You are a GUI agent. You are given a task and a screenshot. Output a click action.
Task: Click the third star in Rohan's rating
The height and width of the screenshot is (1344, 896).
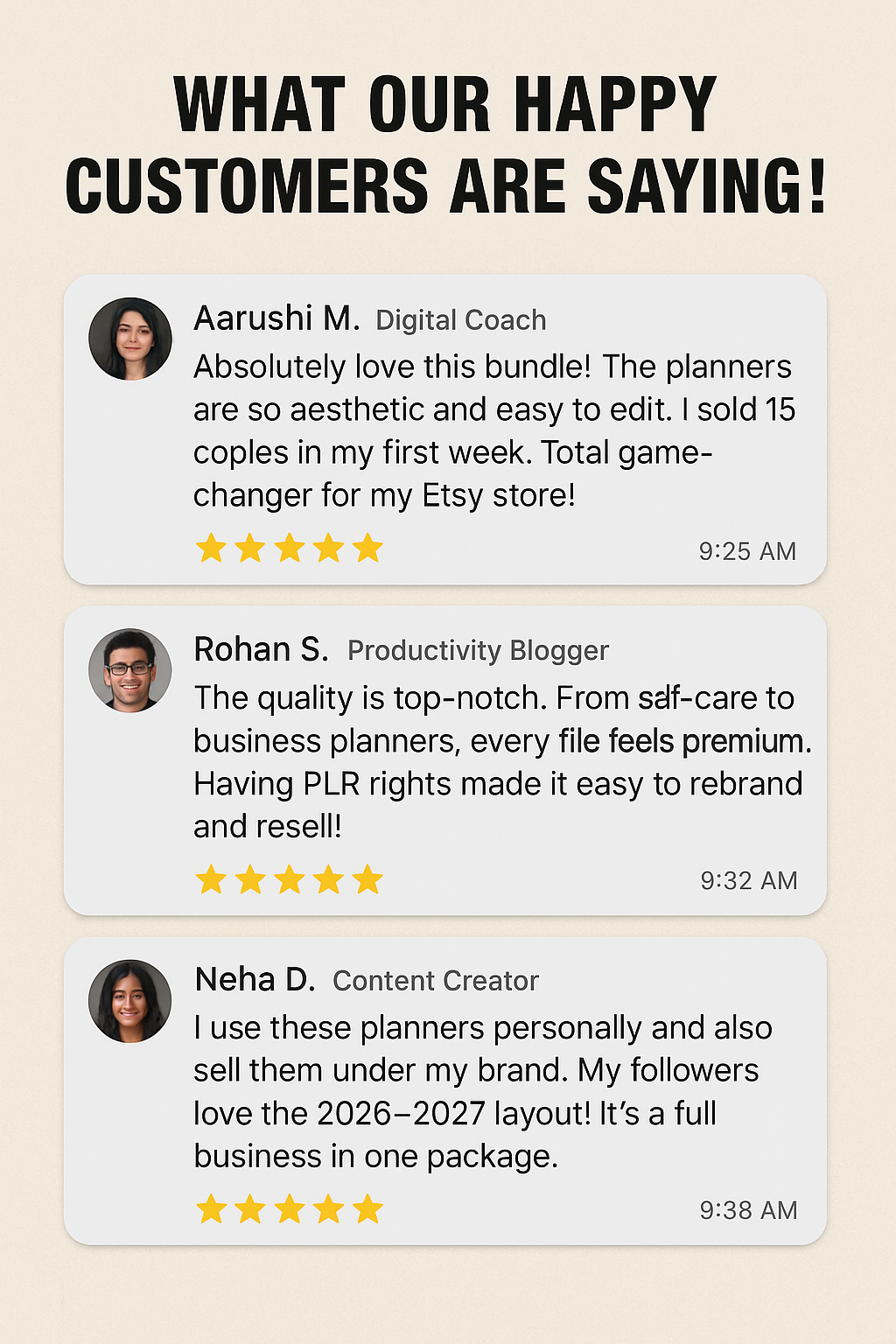[x=290, y=879]
